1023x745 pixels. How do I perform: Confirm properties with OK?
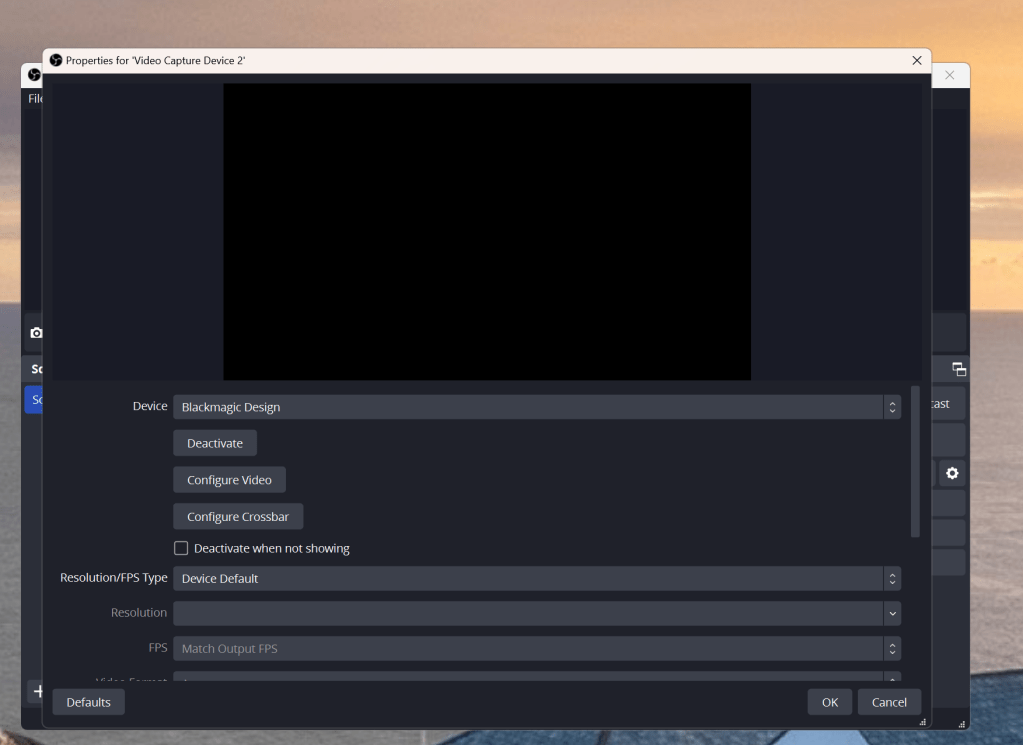(829, 703)
